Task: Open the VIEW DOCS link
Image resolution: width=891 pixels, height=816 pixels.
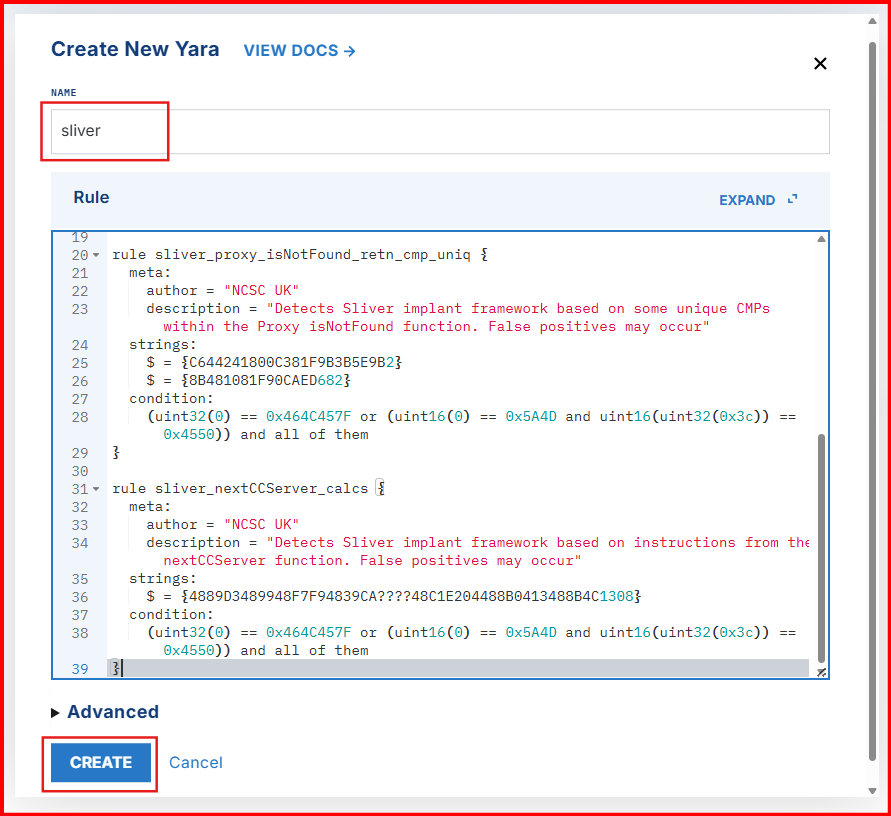Action: click(x=299, y=50)
